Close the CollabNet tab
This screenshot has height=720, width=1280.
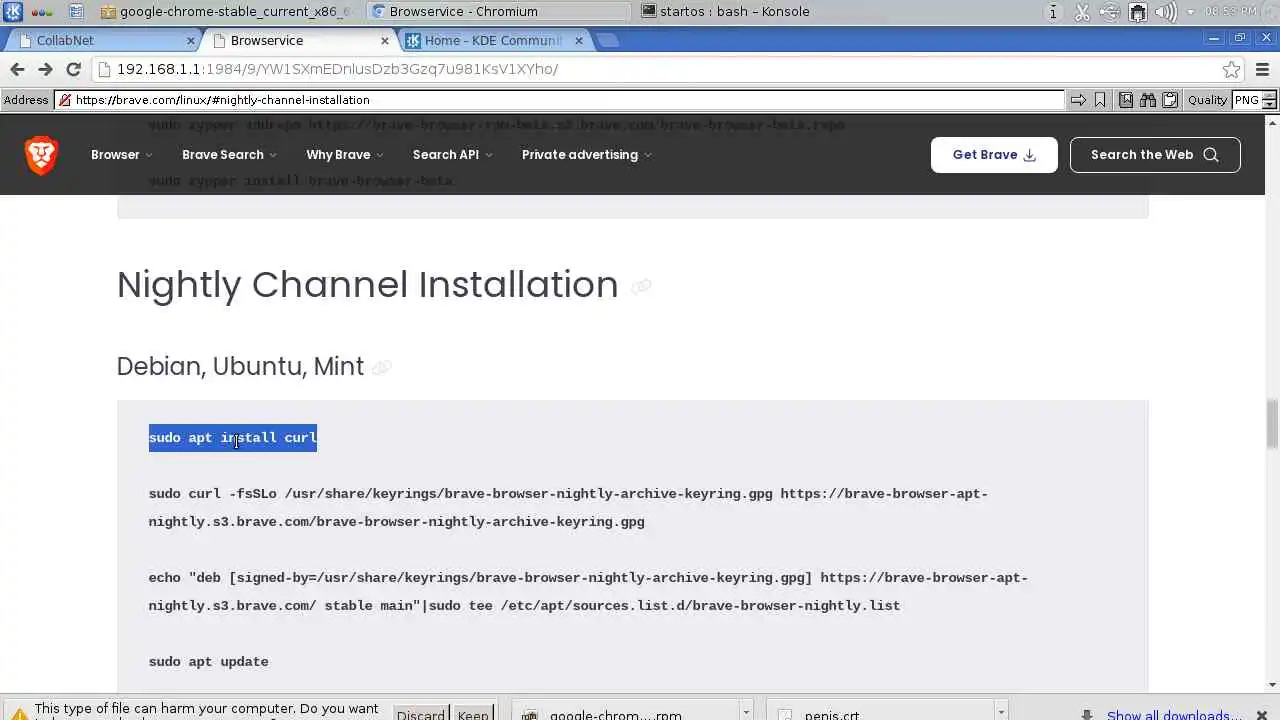pos(191,41)
